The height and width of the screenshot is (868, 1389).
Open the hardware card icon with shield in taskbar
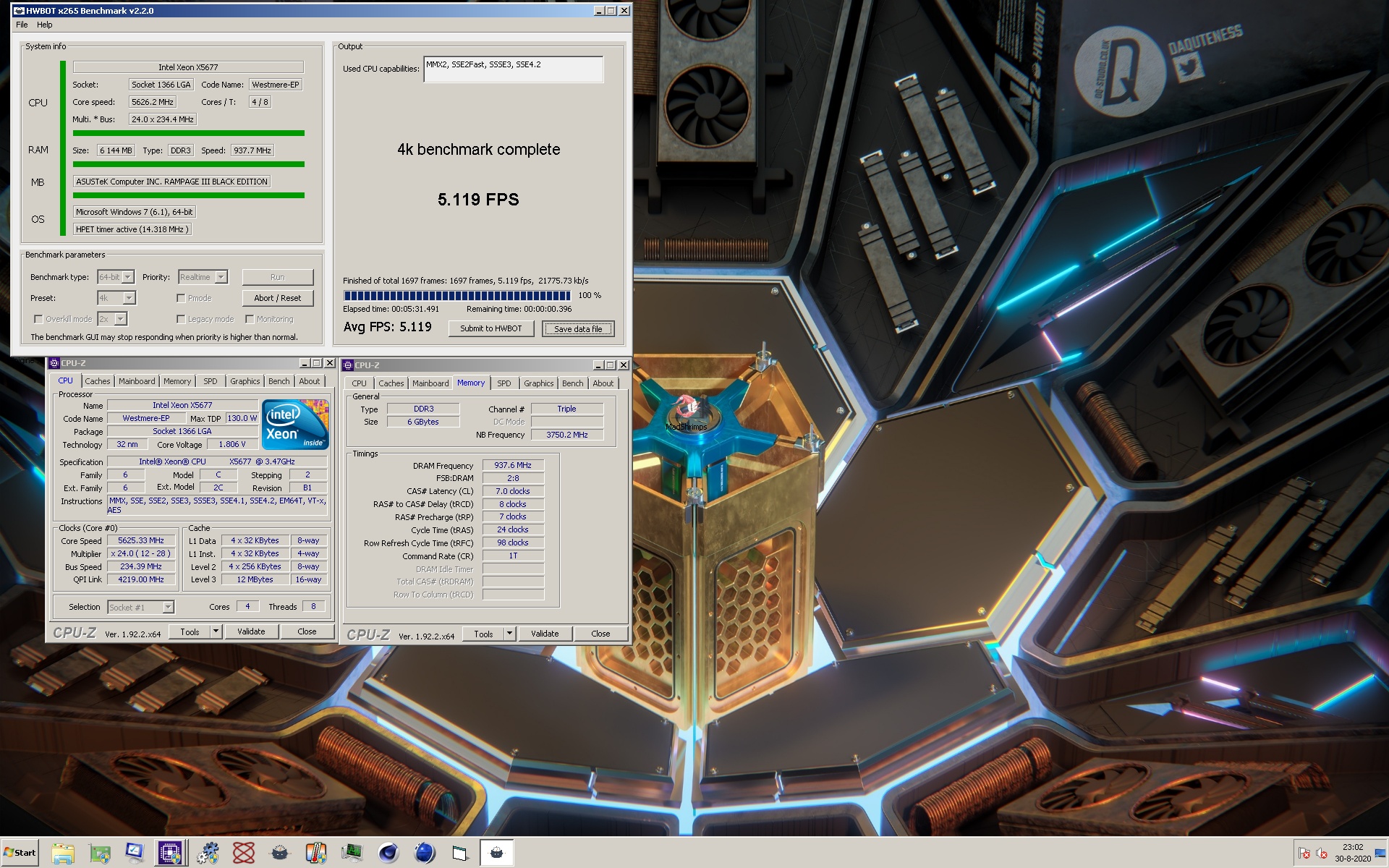click(x=99, y=853)
